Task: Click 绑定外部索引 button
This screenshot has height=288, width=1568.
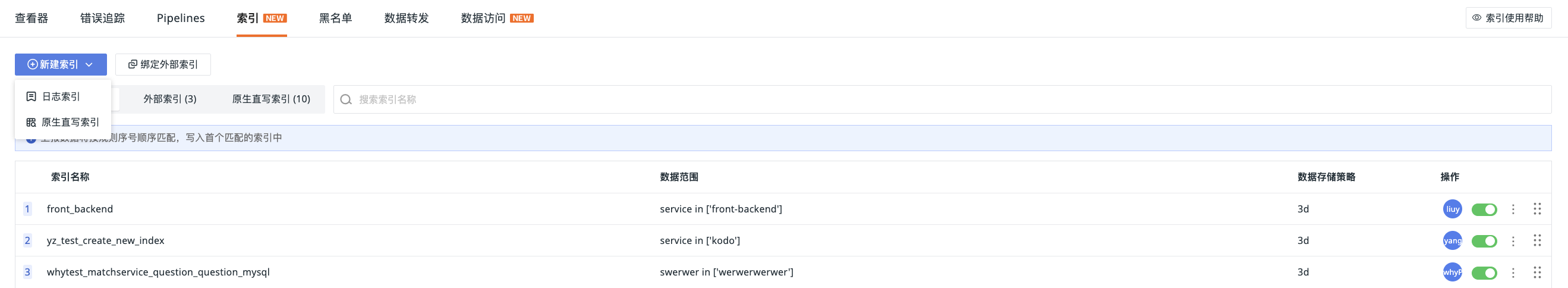Action: point(163,64)
